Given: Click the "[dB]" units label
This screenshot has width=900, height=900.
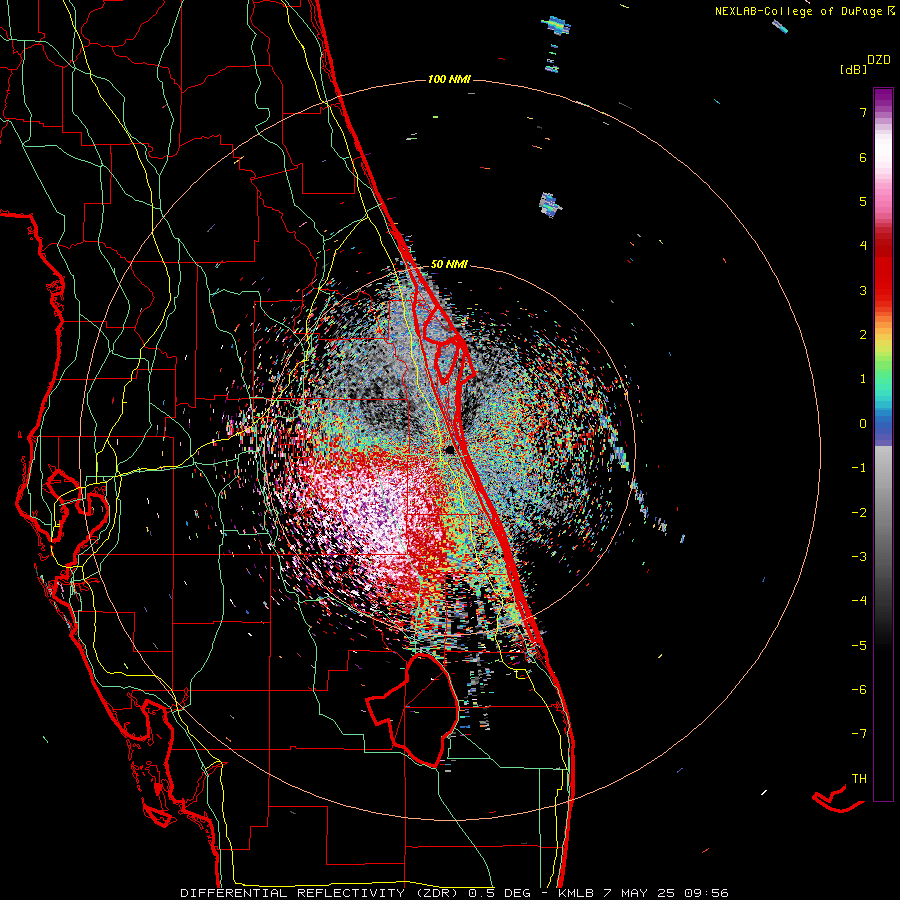Looking at the screenshot, I should pyautogui.click(x=853, y=69).
